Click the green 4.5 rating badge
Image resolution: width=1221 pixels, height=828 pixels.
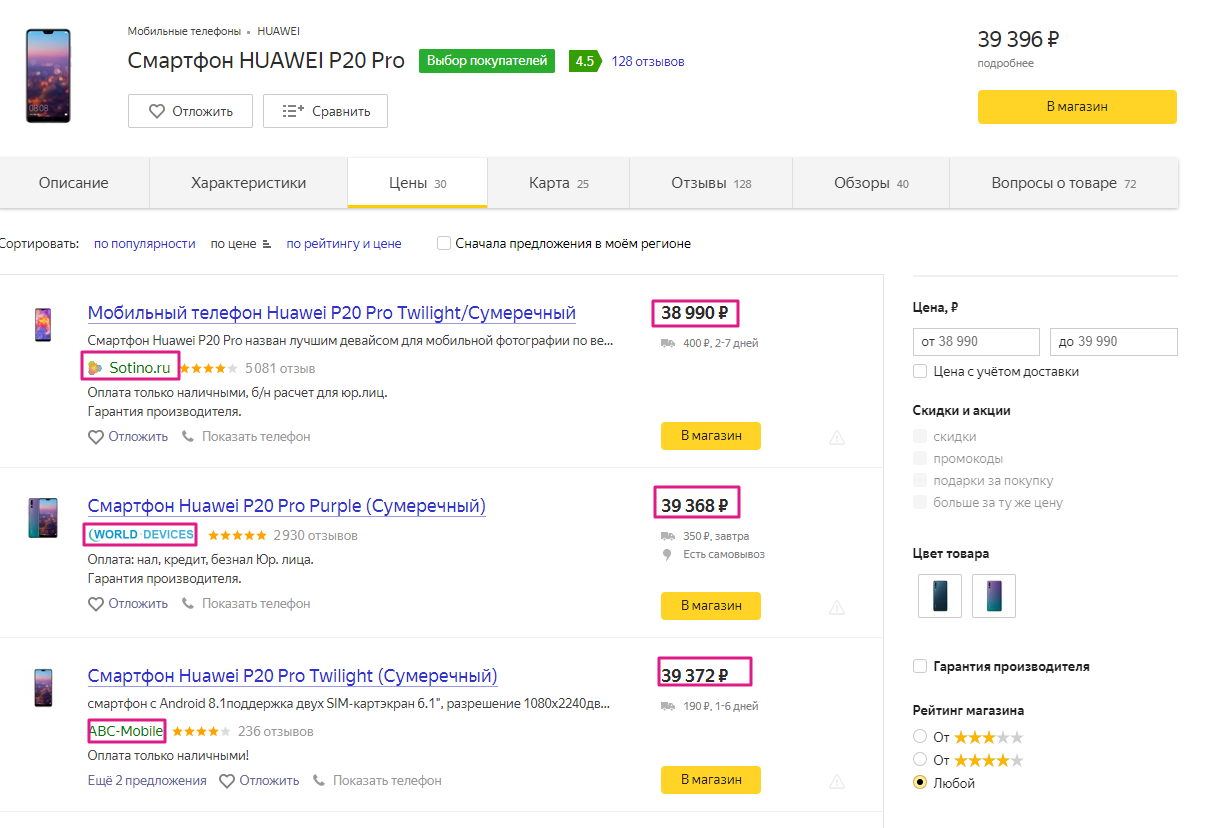point(584,61)
